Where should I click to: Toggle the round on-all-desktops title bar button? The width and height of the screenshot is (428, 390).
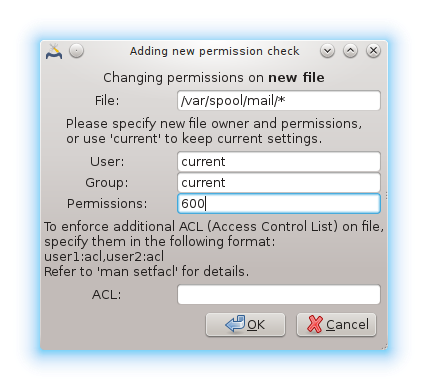coord(77,51)
